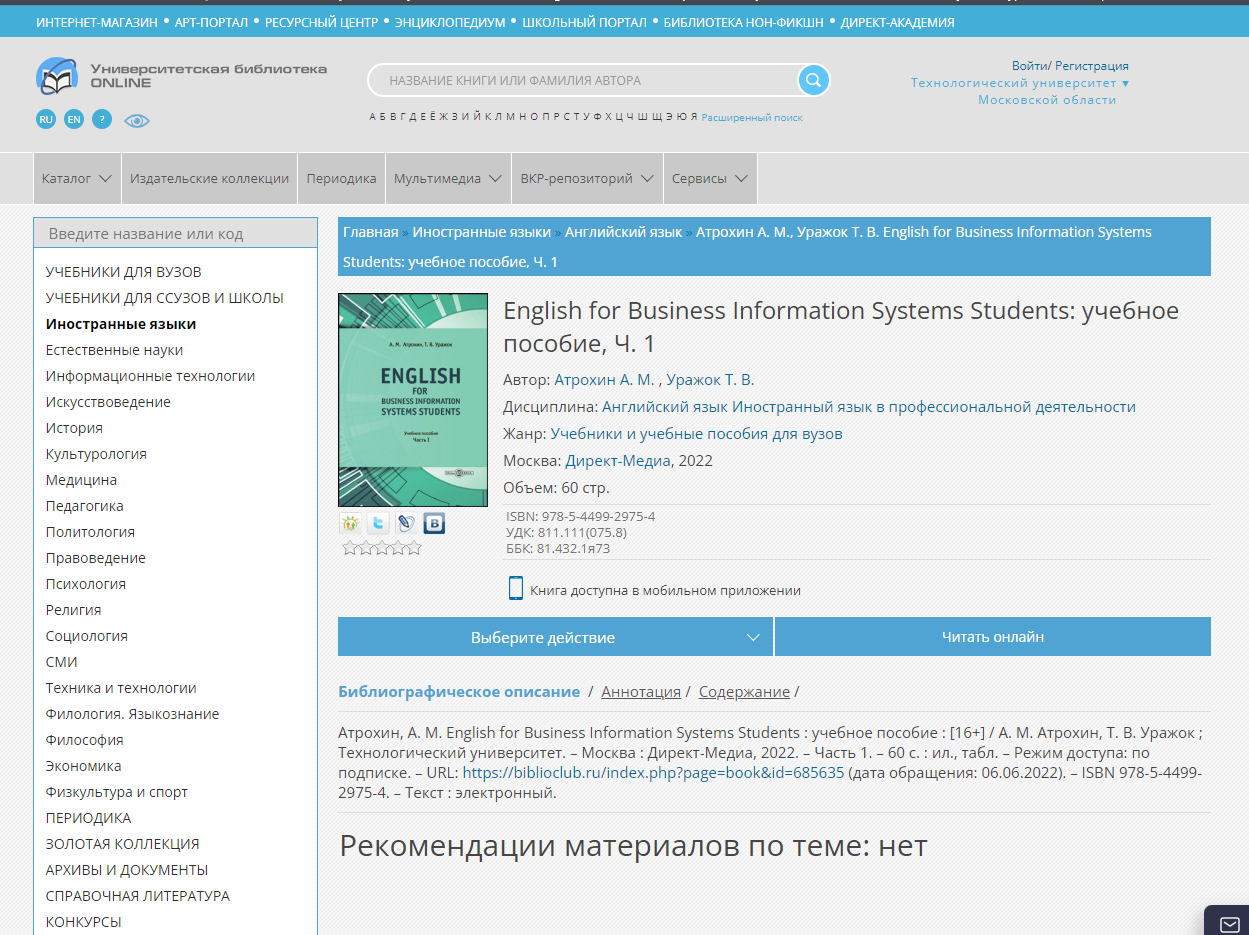Expand the ВКР-репозиторий menu

(x=587, y=178)
